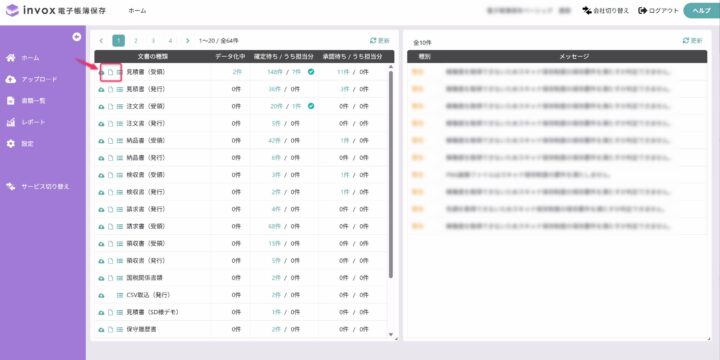Select page 3 in the pagination
Image resolution: width=720 pixels, height=360 pixels.
[153, 41]
